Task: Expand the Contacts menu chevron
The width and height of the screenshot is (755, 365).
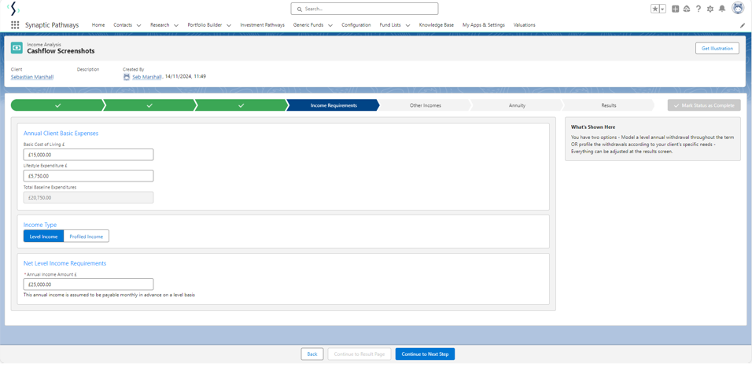Action: 139,25
